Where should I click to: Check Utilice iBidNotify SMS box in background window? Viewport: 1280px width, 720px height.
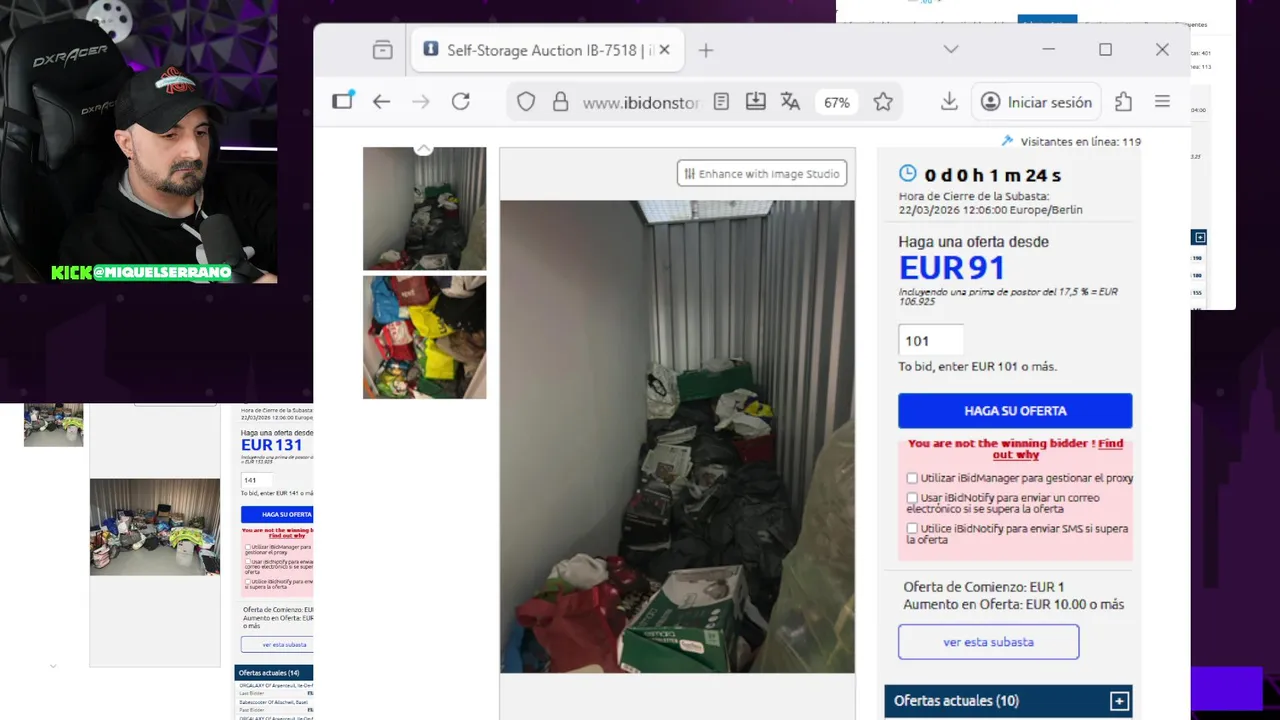pyautogui.click(x=248, y=581)
